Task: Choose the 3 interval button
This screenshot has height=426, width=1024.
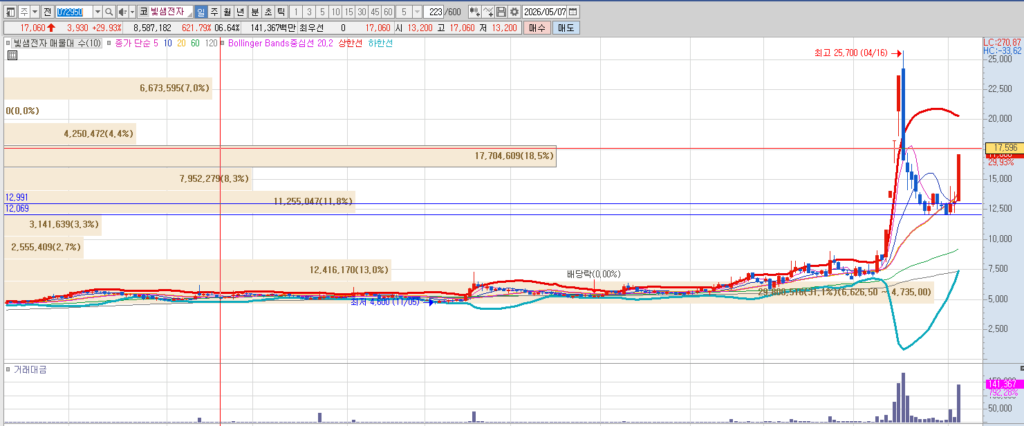Action: point(309,12)
